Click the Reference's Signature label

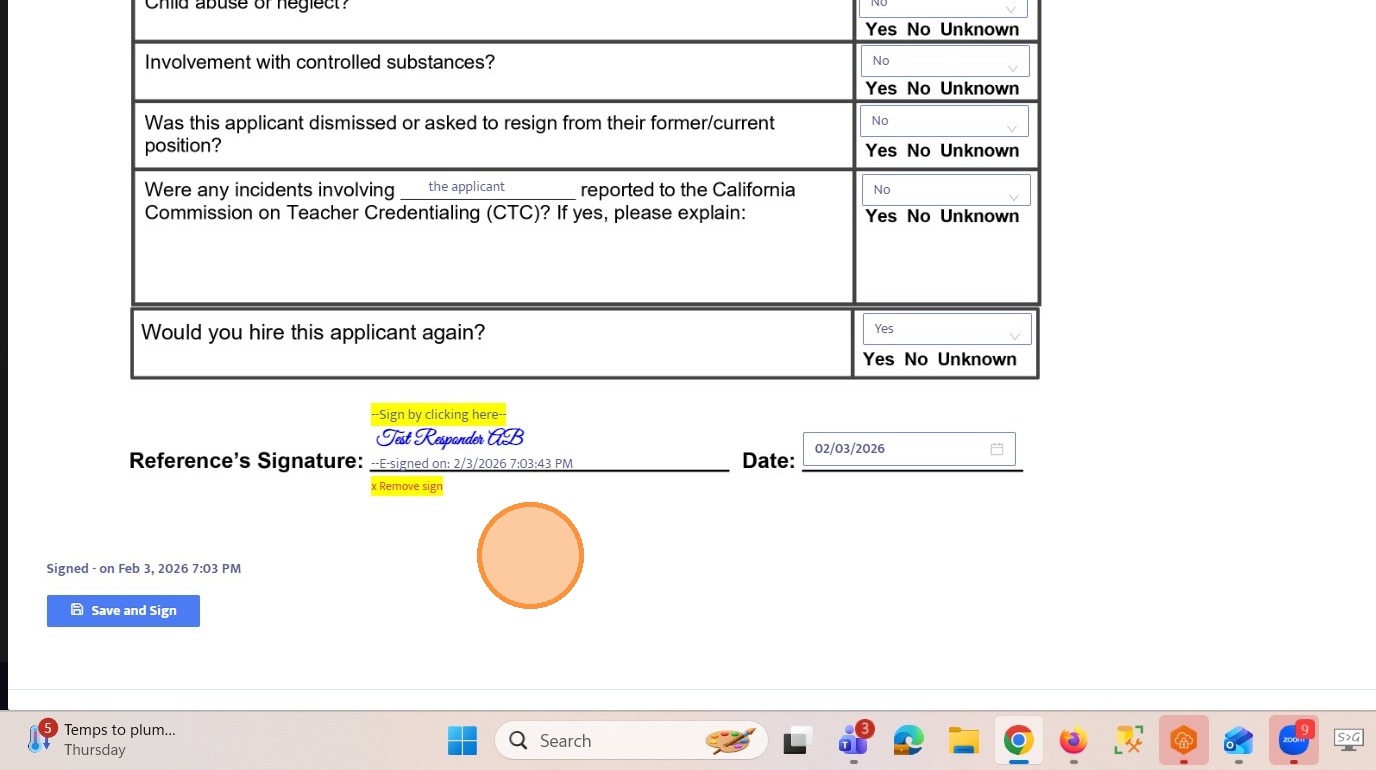click(x=246, y=461)
